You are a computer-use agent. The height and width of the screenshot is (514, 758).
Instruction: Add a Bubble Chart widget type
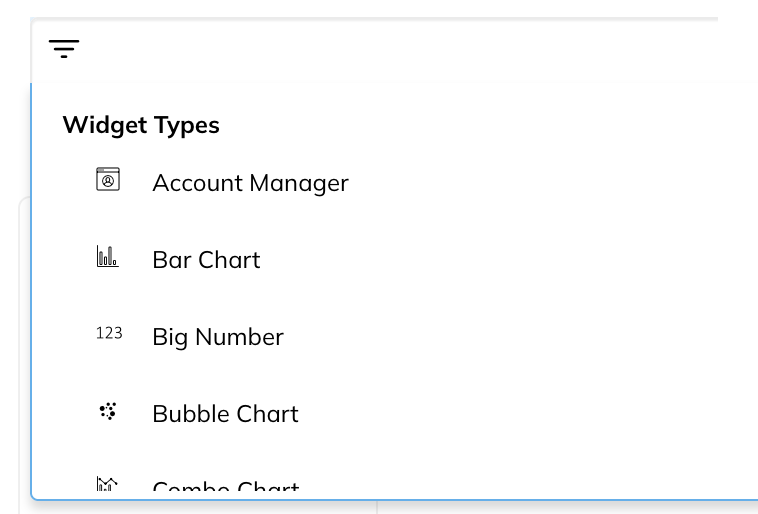394,414
